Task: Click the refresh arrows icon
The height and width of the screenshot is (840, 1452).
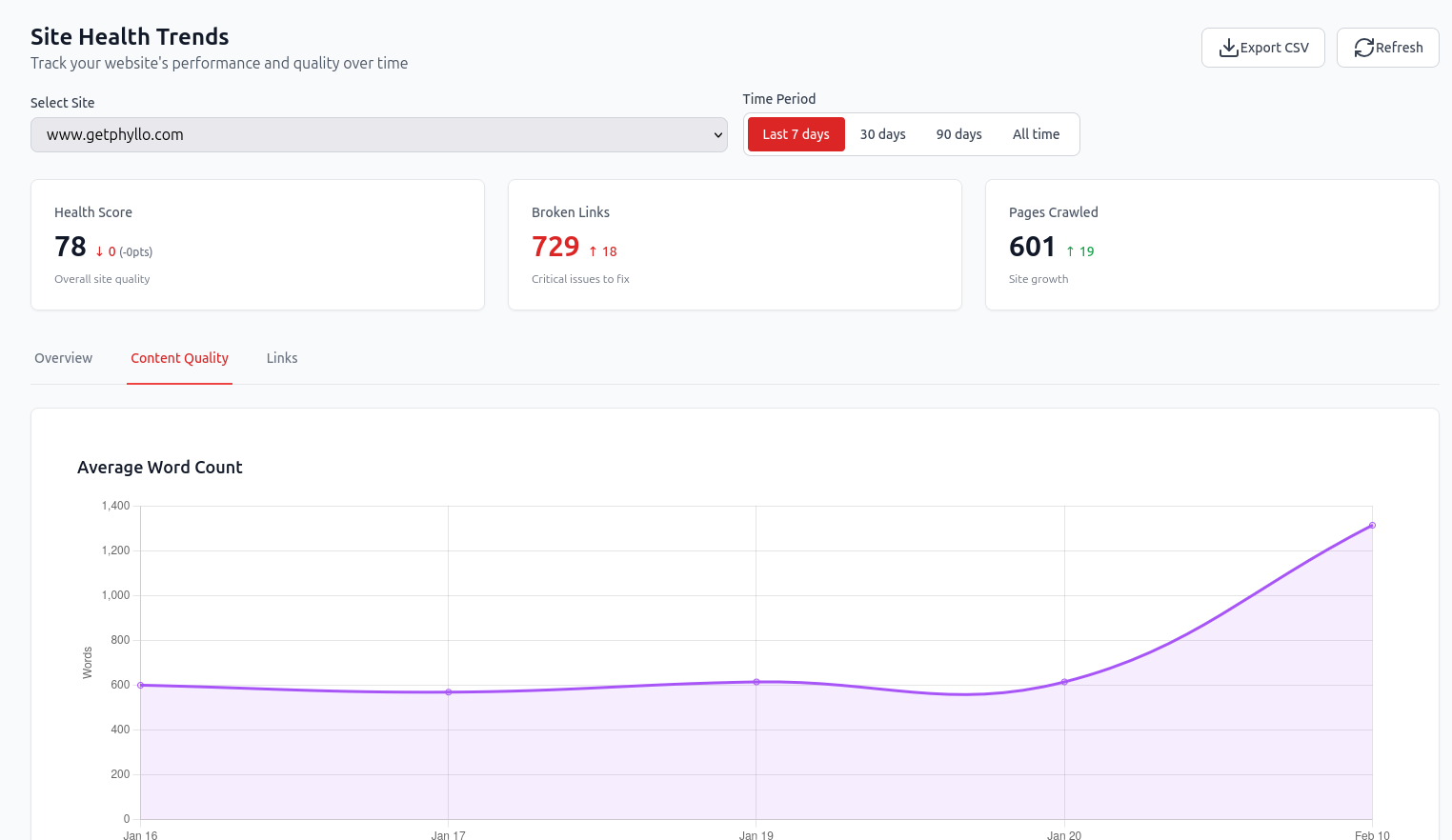Action: [1362, 47]
